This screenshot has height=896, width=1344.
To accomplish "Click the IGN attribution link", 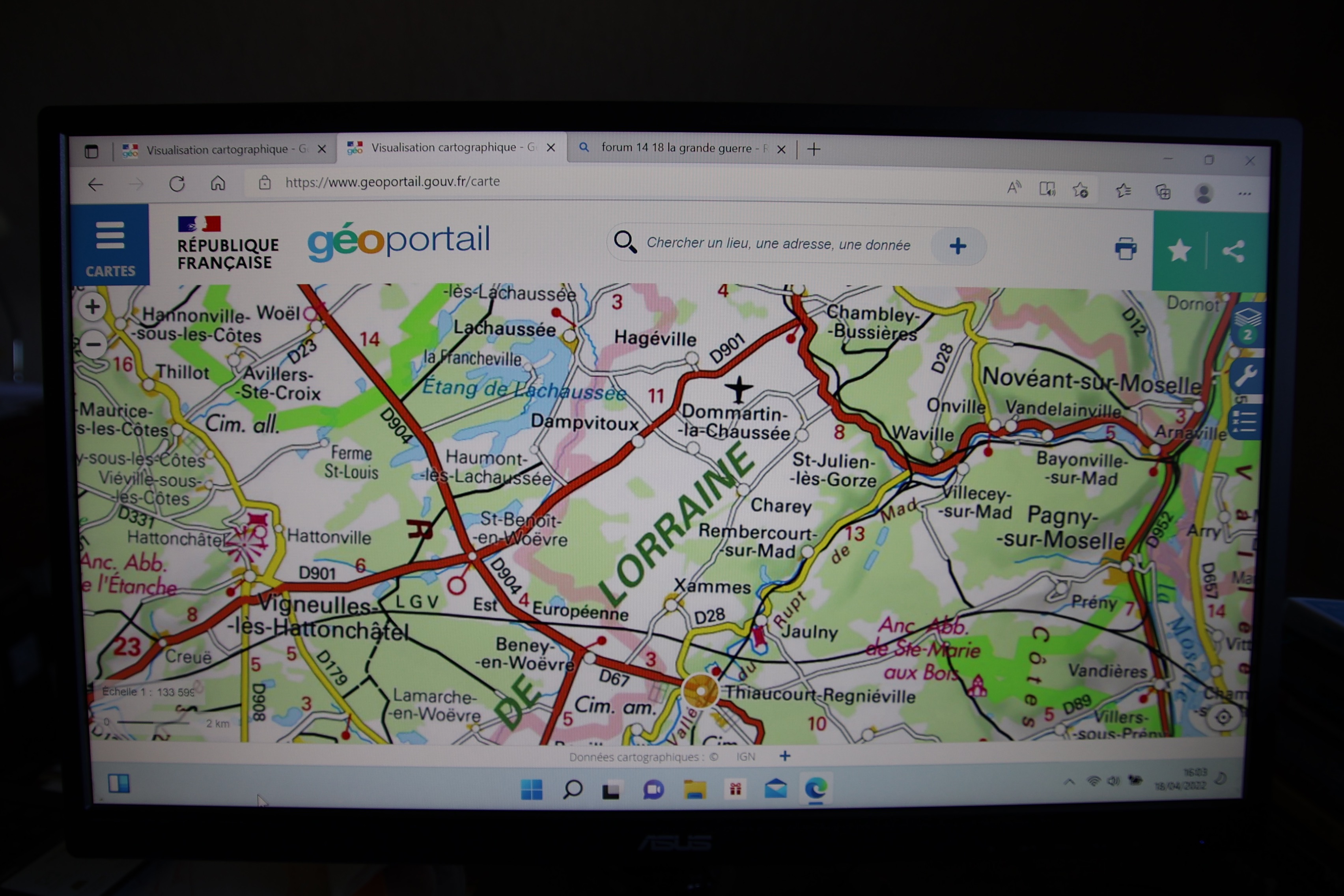I will click(x=745, y=756).
